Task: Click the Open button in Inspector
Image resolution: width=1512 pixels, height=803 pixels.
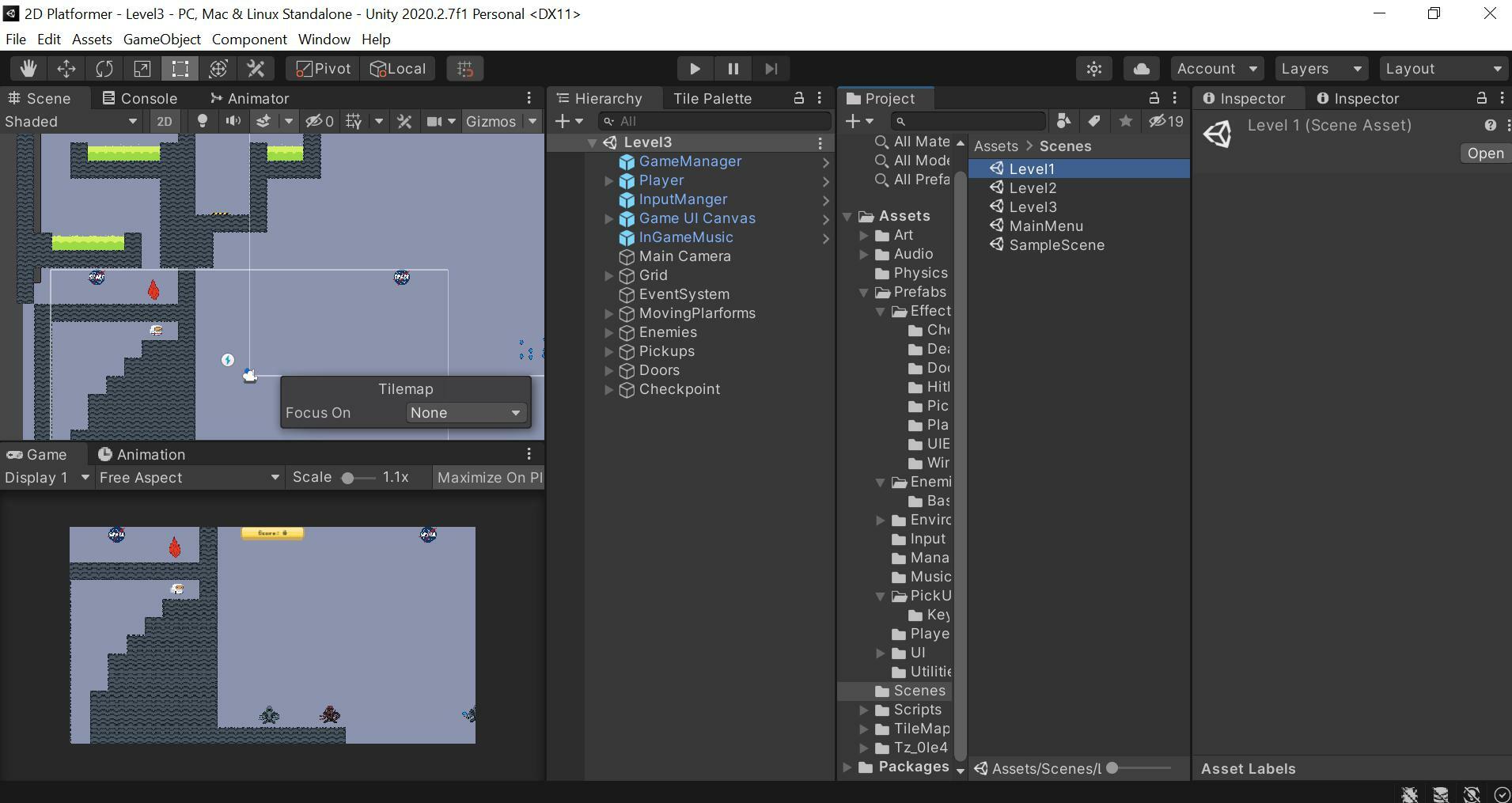Action: [x=1484, y=153]
